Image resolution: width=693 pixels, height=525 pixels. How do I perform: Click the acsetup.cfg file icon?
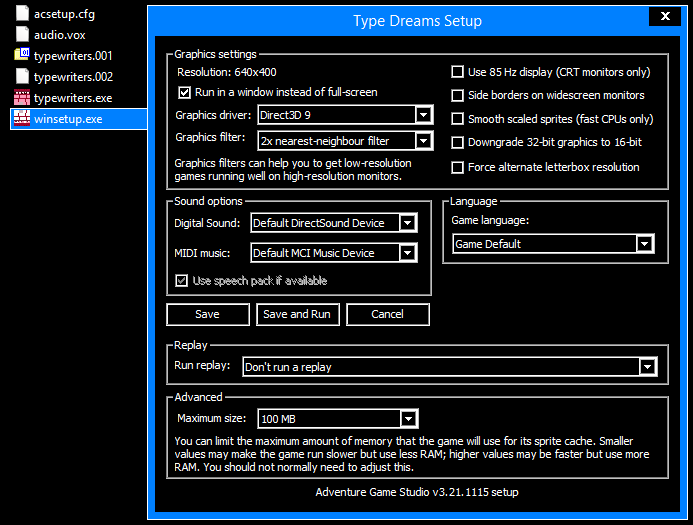click(22, 14)
